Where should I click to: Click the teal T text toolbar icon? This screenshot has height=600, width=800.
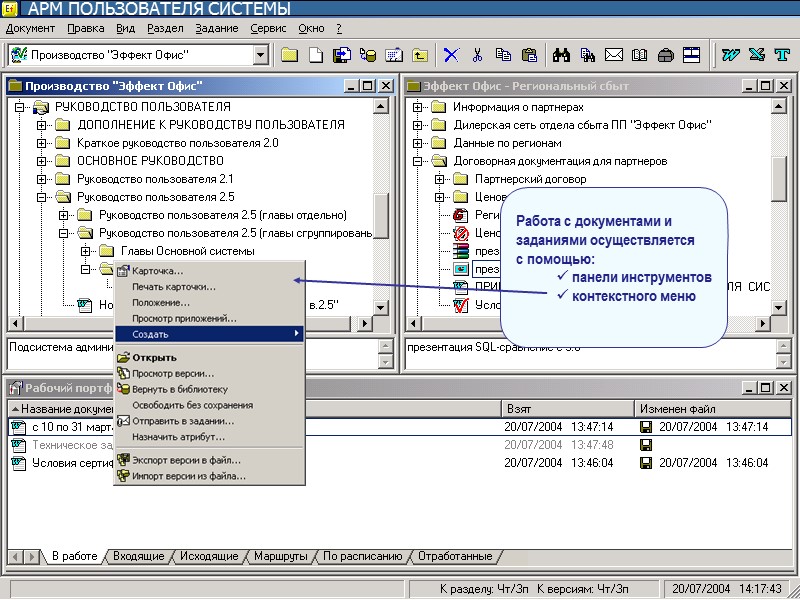pyautogui.click(x=782, y=55)
